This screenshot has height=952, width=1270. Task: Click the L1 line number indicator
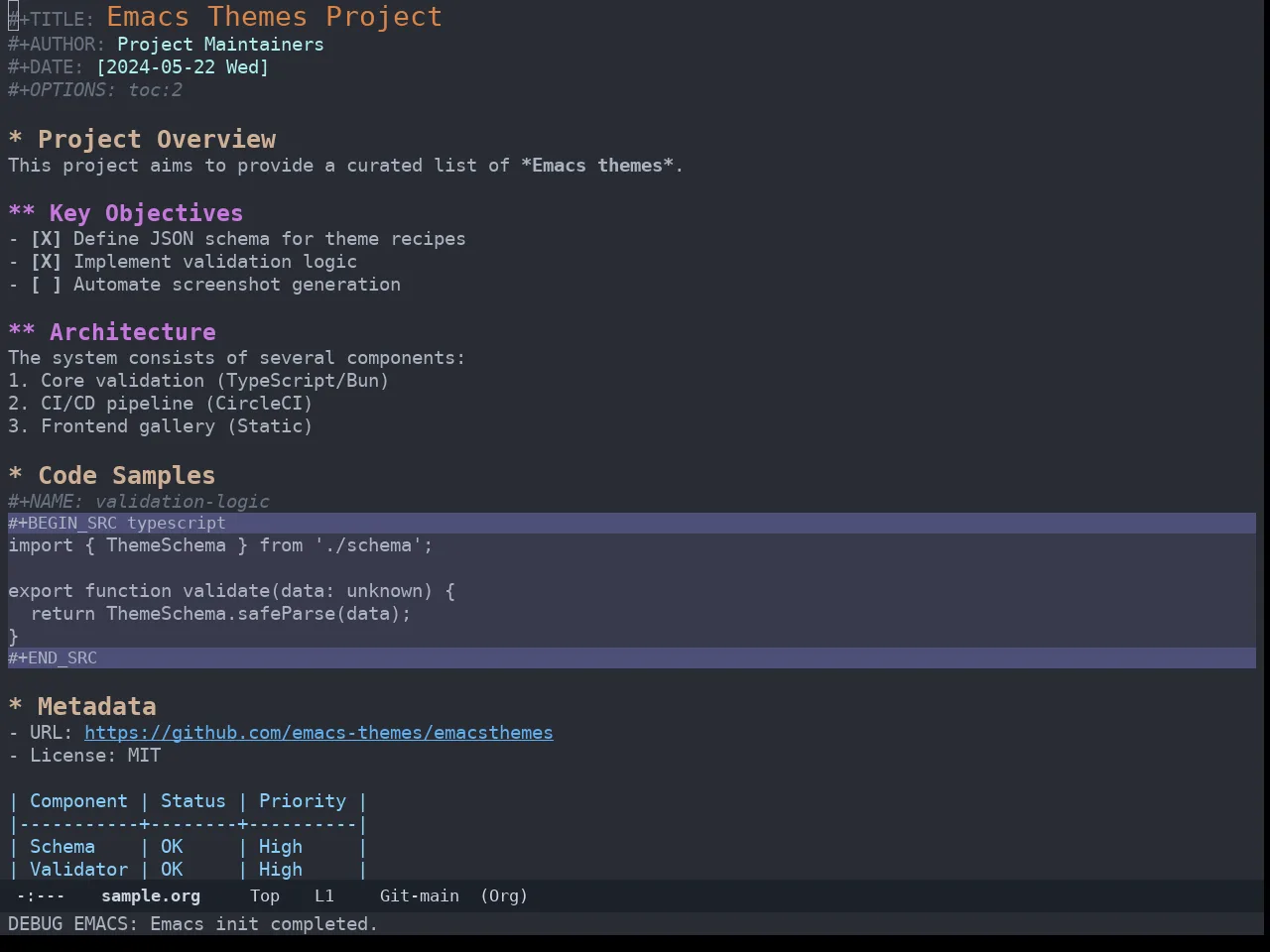click(x=324, y=895)
